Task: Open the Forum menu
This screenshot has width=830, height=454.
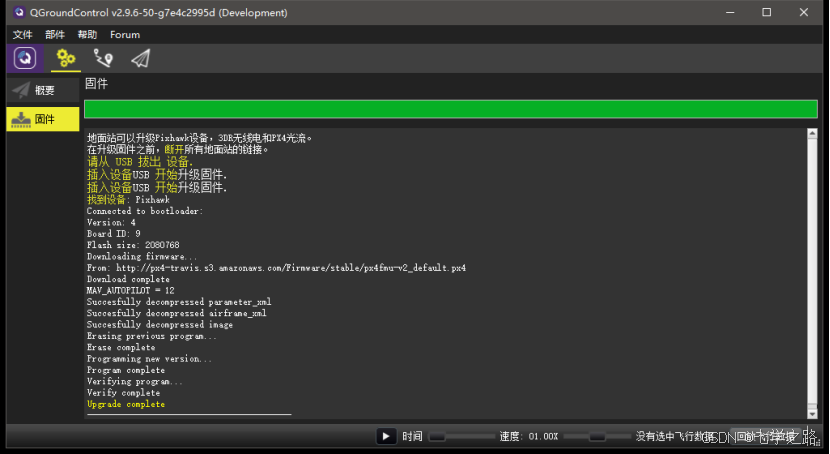Action: pos(125,34)
